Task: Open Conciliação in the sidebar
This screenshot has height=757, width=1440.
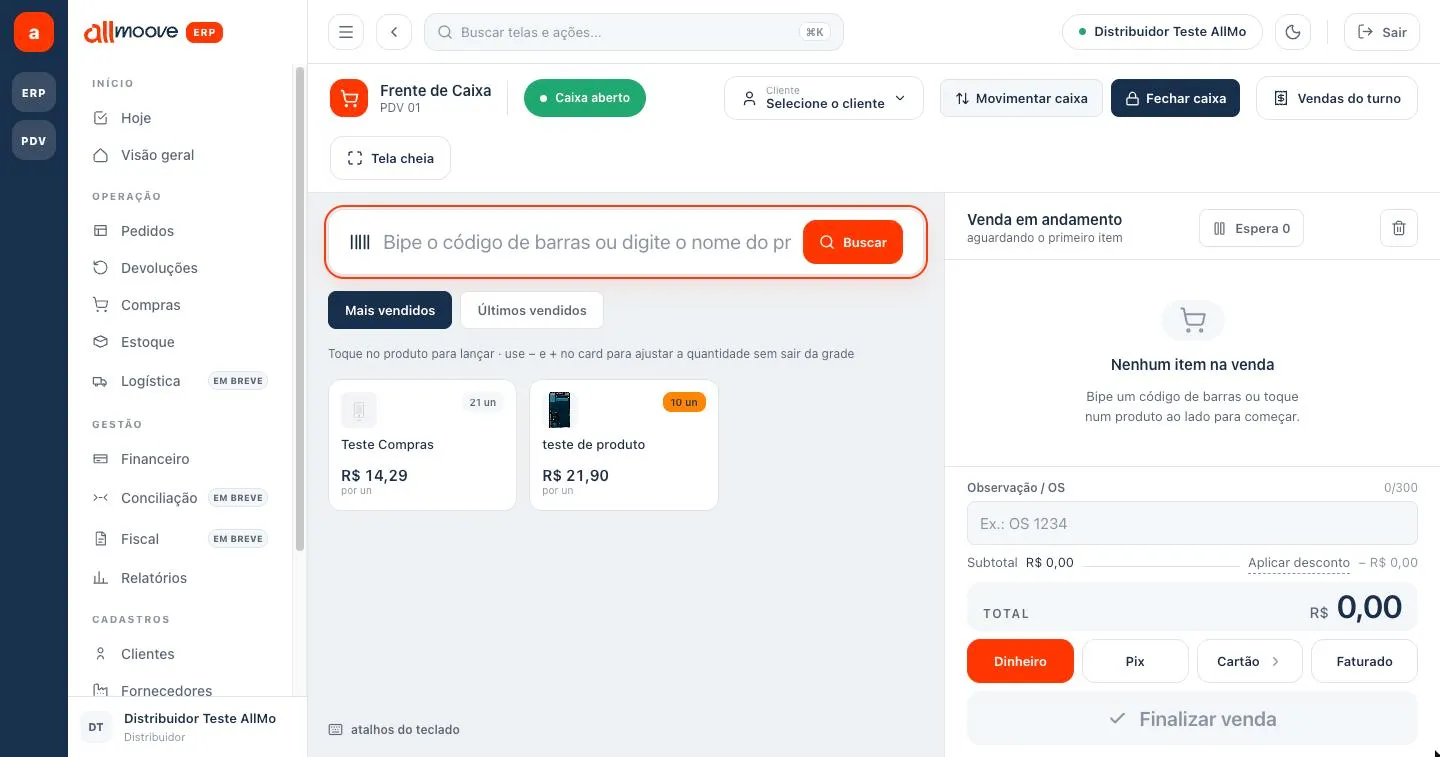Action: tap(180, 498)
